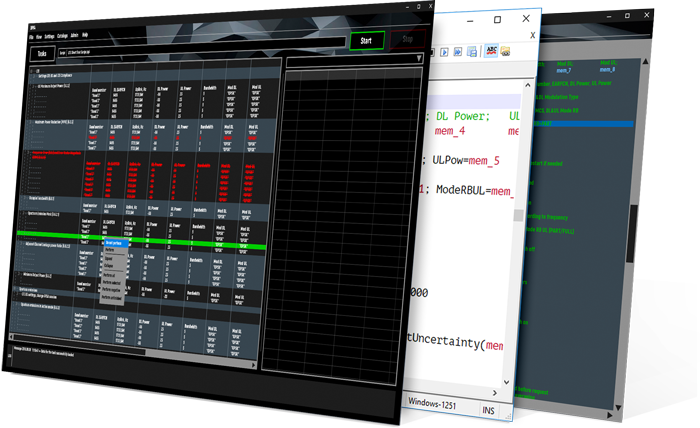Click the rear window scroll up arrow
The image size is (700, 428).
pos(645,62)
